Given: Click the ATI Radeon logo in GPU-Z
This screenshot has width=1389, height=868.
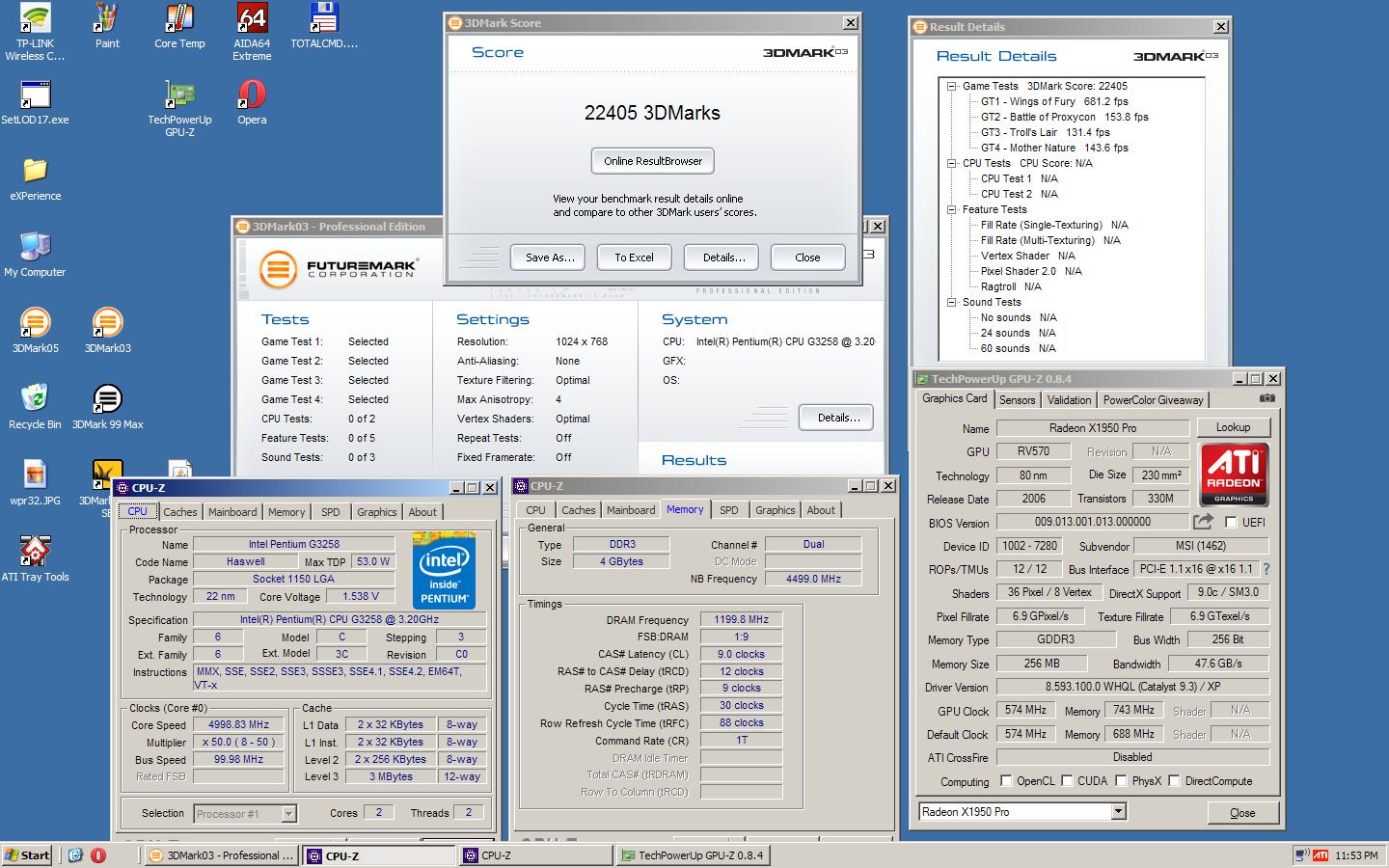Looking at the screenshot, I should coord(1234,475).
